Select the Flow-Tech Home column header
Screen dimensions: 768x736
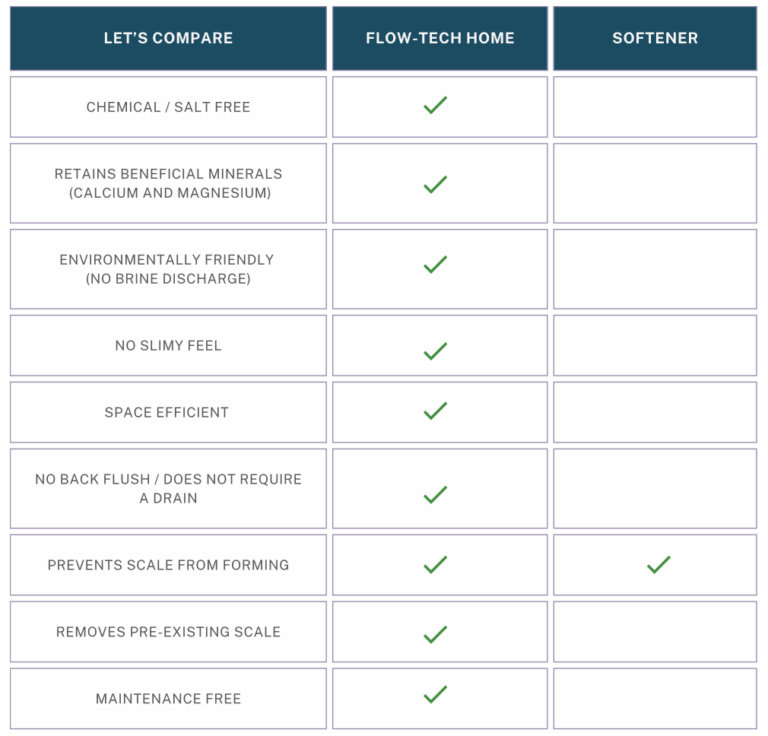coord(440,38)
